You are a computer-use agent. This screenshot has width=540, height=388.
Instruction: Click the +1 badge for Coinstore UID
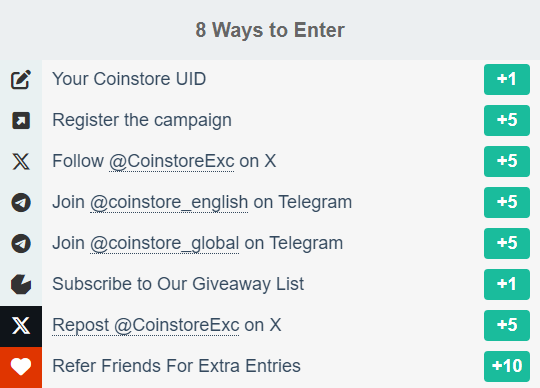tap(507, 80)
